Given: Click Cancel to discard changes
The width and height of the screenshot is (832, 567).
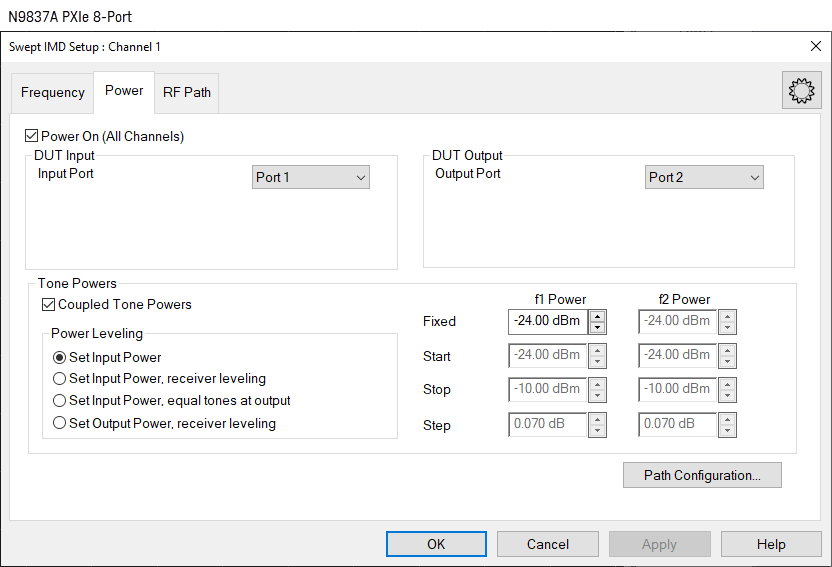Looking at the screenshot, I should 548,544.
